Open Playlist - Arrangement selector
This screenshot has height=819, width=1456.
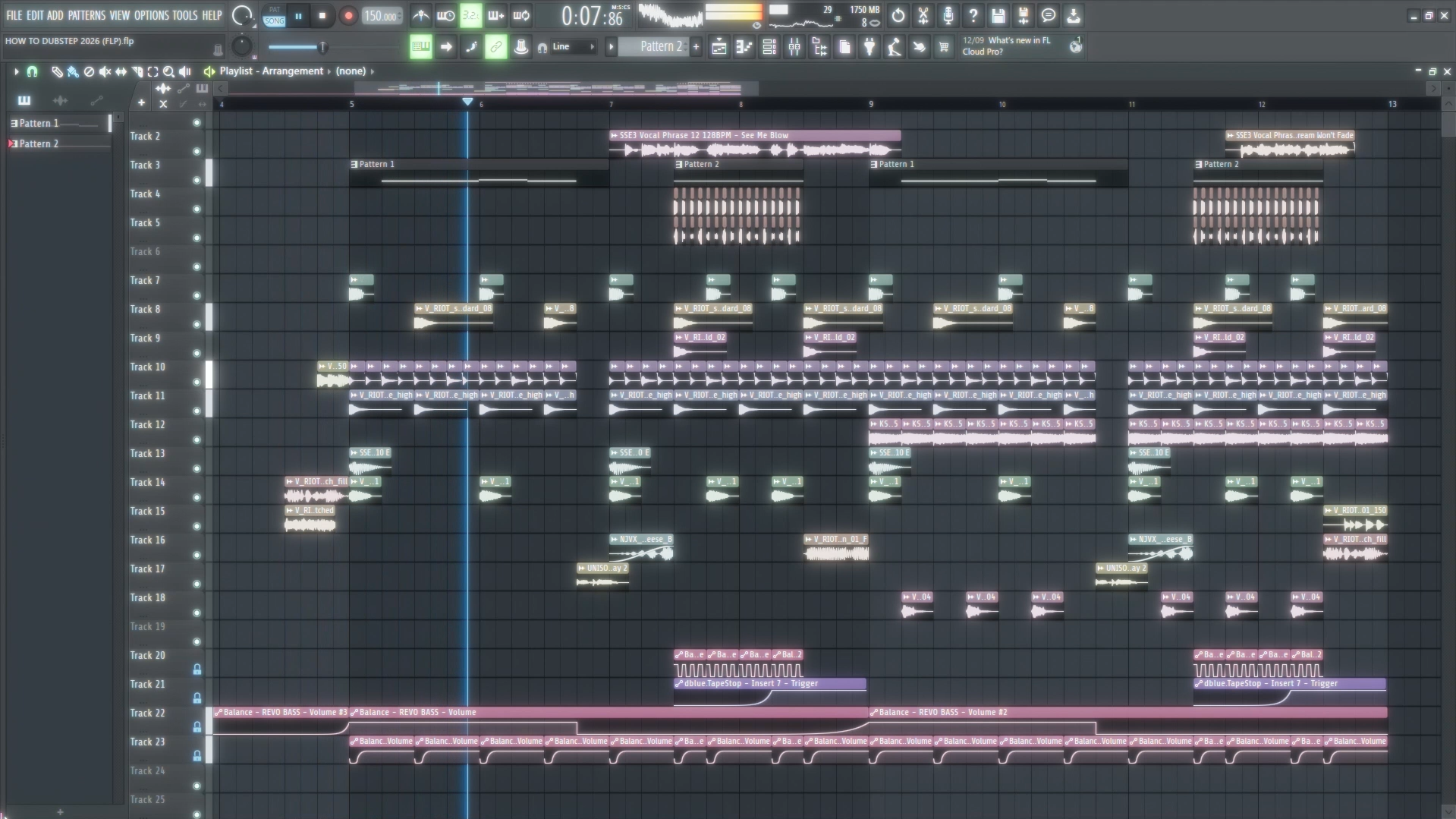pyautogui.click(x=271, y=71)
